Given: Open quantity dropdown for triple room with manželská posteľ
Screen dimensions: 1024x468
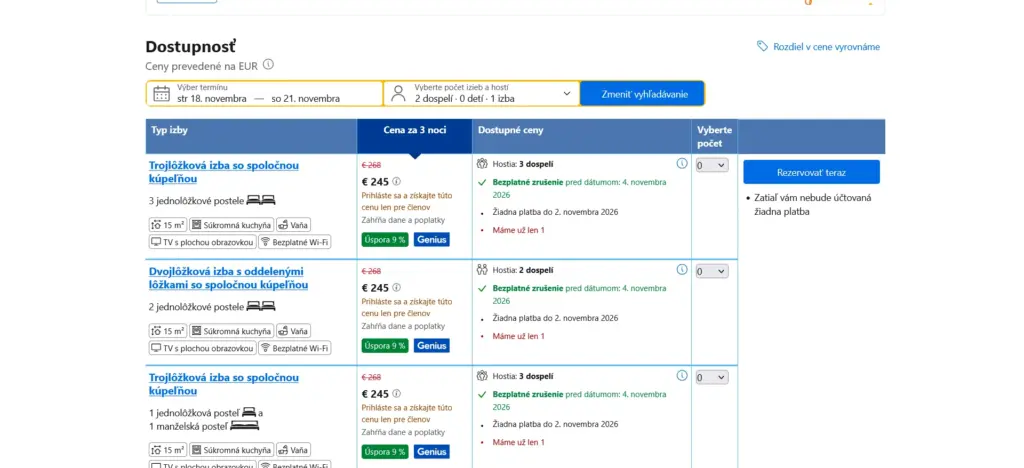Looking at the screenshot, I should (x=712, y=377).
